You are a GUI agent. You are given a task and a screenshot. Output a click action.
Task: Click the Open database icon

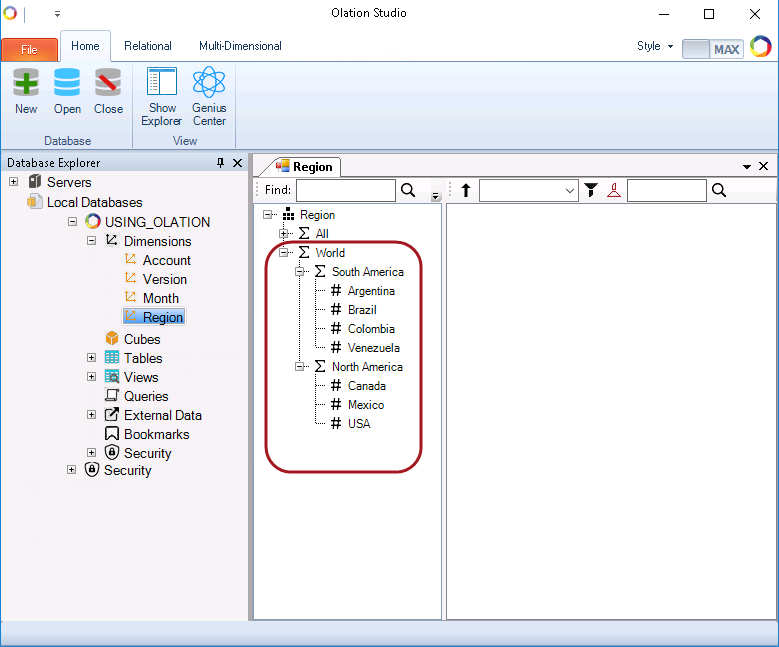tap(67, 91)
